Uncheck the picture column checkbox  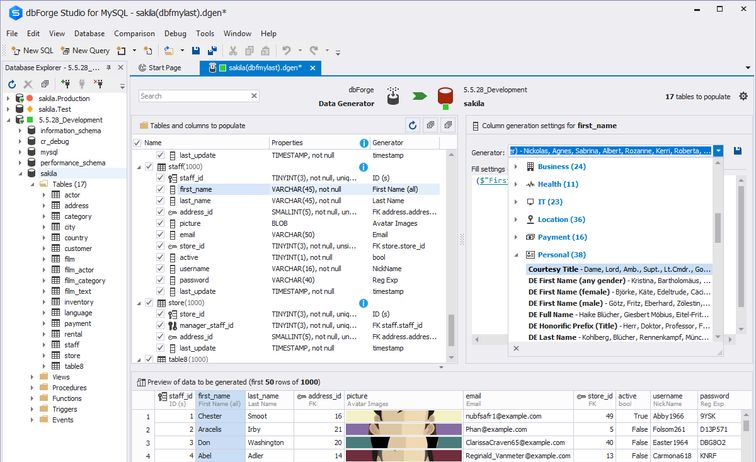click(x=160, y=223)
